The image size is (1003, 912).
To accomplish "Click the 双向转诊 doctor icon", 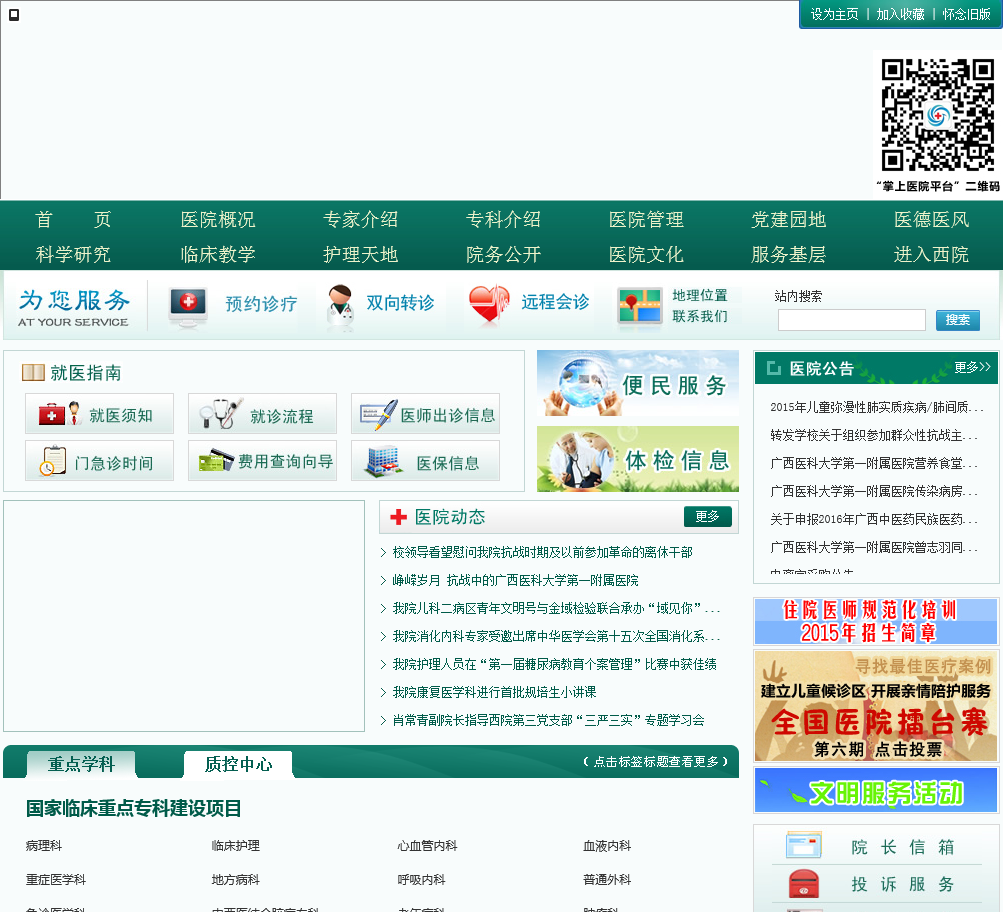I will click(x=340, y=307).
